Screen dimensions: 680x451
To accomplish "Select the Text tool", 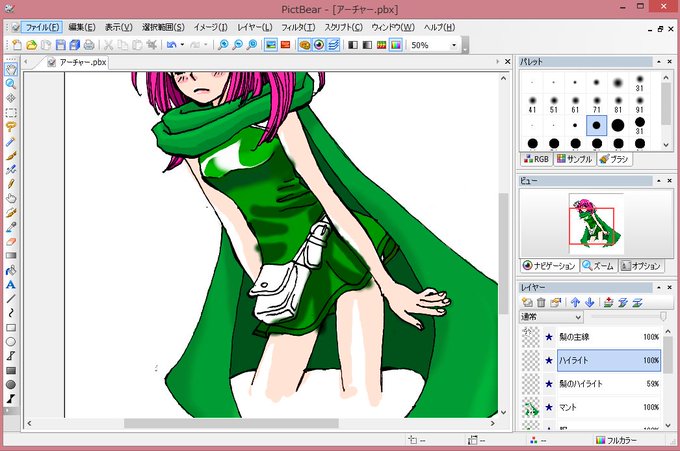I will 11,284.
